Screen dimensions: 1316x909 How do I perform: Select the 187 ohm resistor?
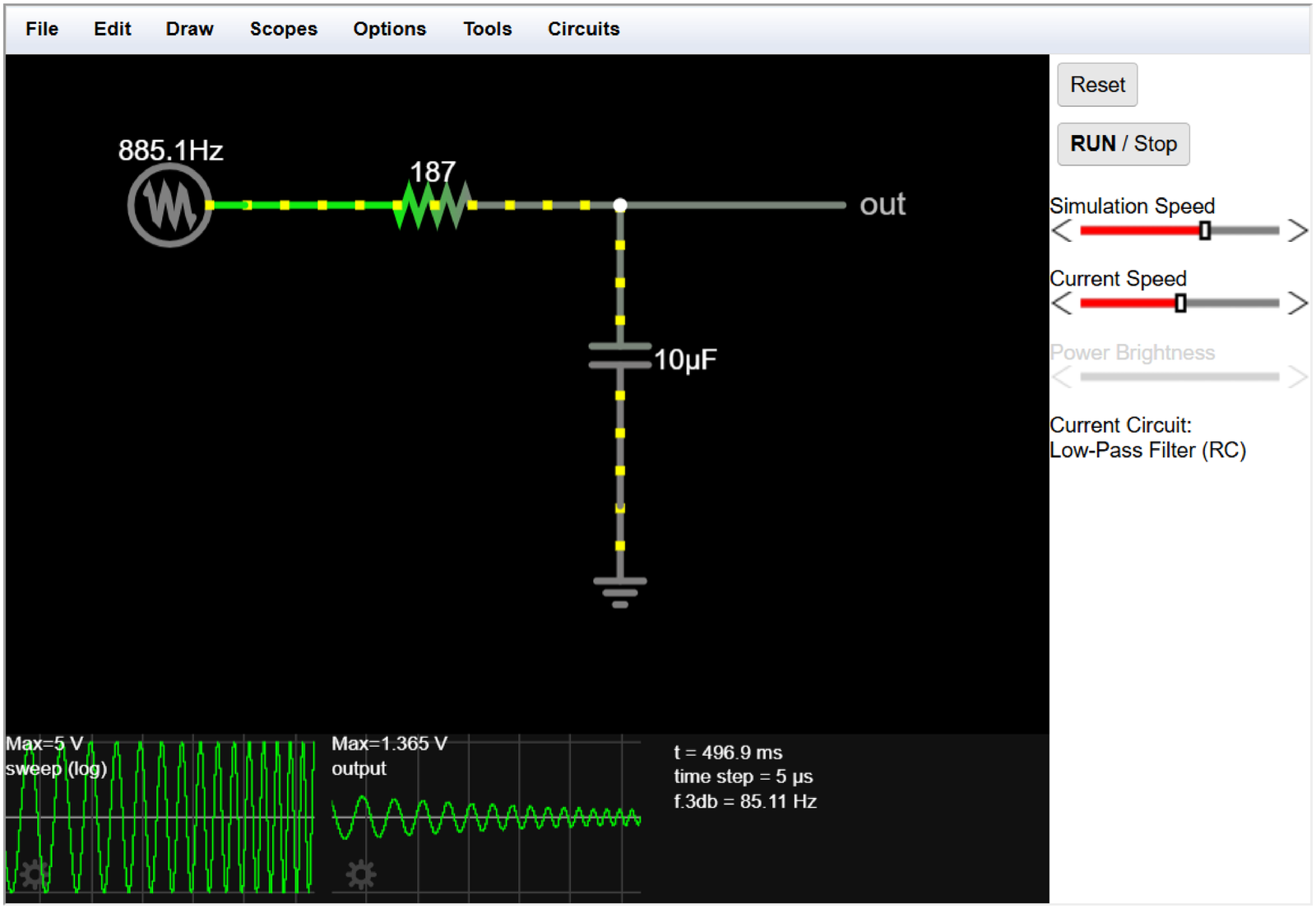click(x=434, y=205)
